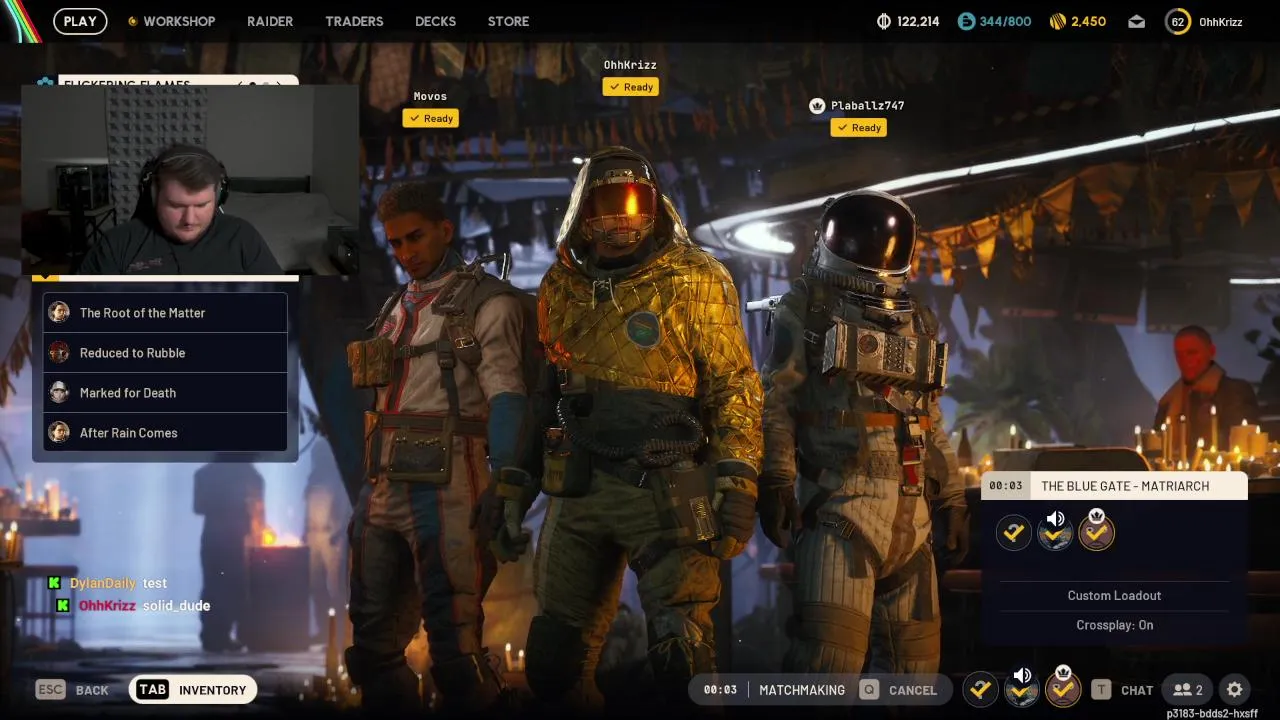Click the Workshop notification dot icon
The height and width of the screenshot is (720, 1280).
tap(132, 21)
